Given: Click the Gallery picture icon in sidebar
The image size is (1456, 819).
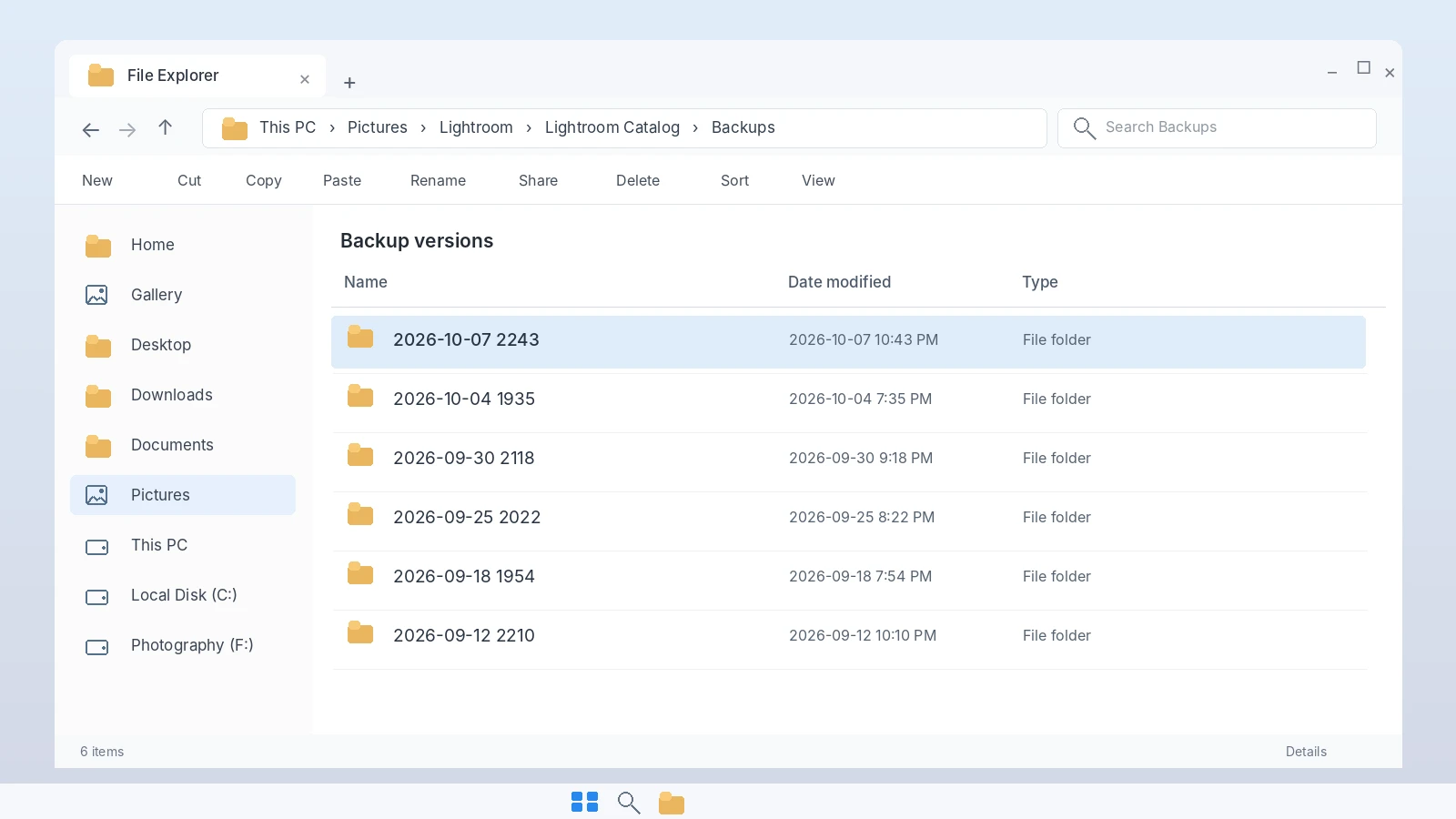Looking at the screenshot, I should (96, 295).
